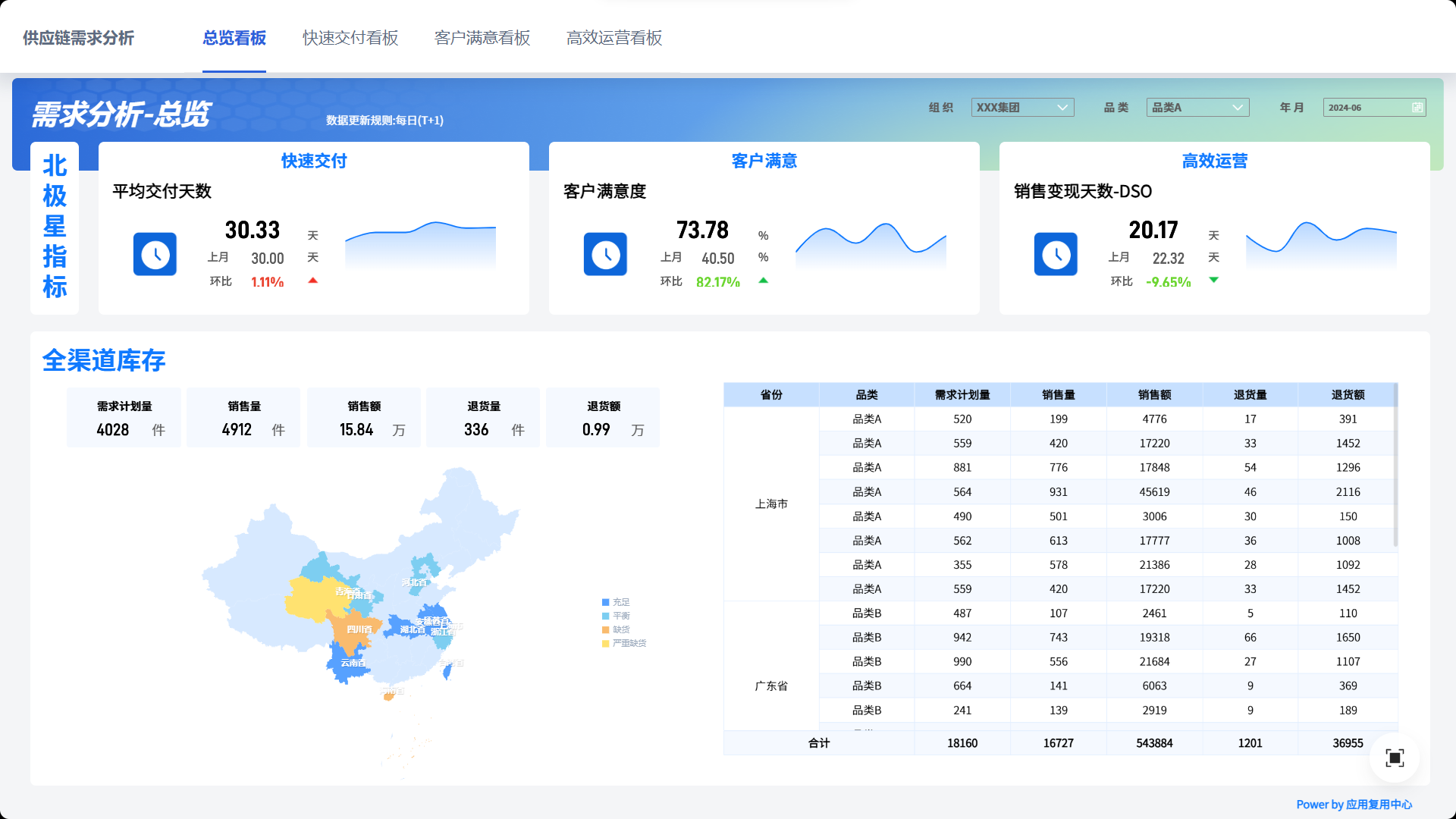1456x819 pixels.
Task: Click clock icon in DSO card
Action: click(1056, 254)
